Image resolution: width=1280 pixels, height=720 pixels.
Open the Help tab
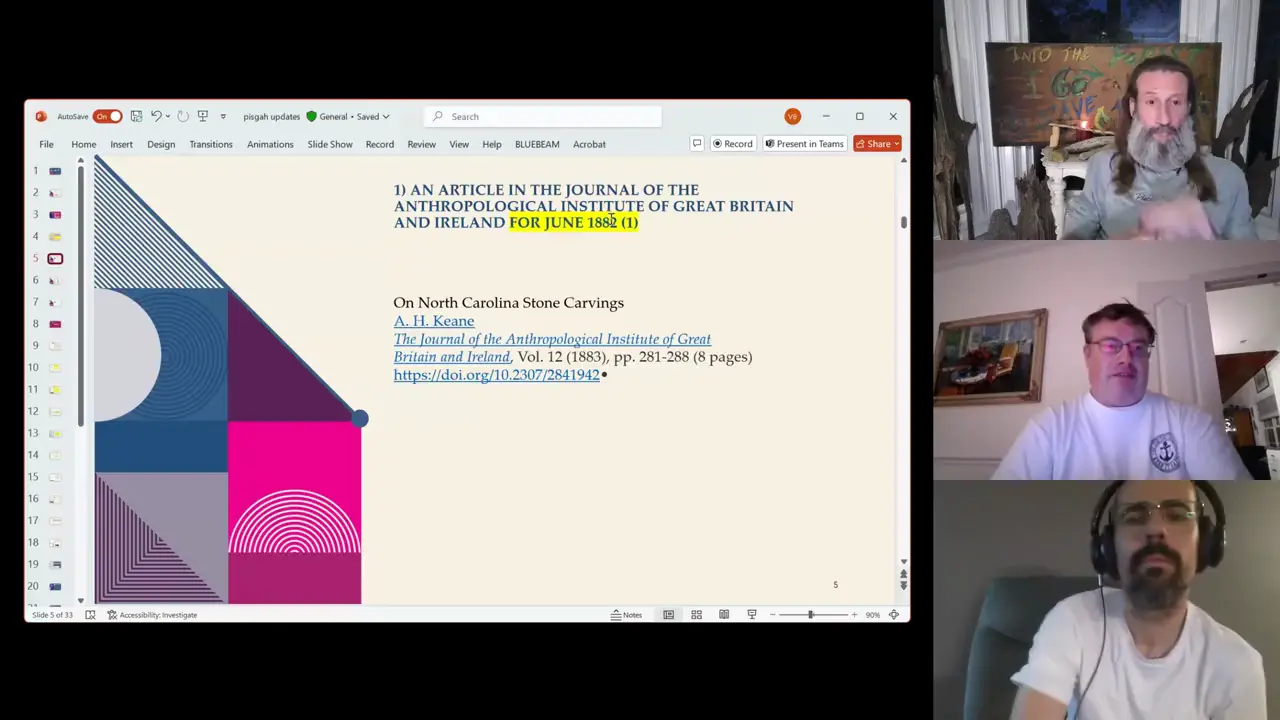tap(492, 144)
